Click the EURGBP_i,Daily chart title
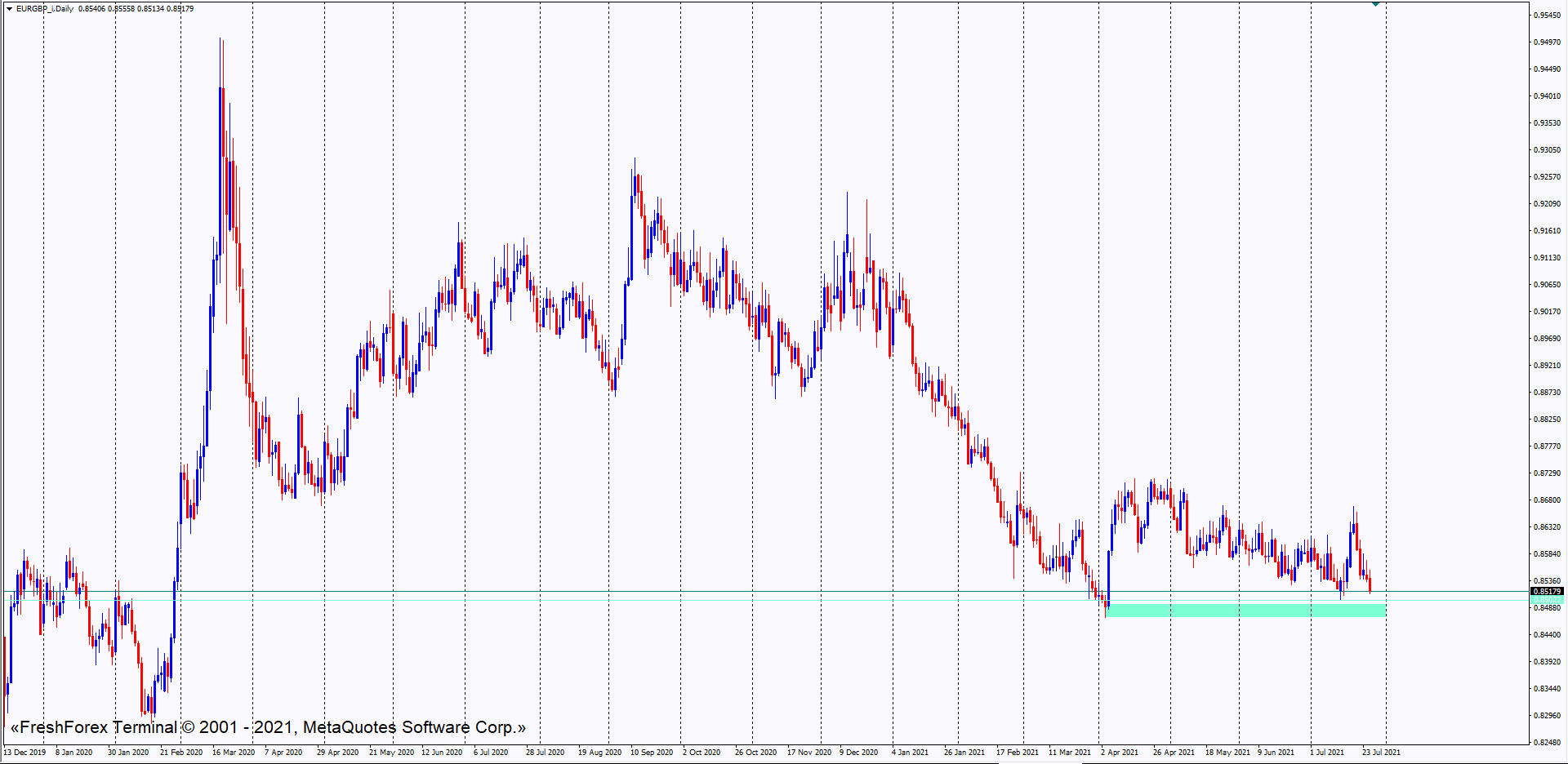Image resolution: width=1568 pixels, height=764 pixels. click(45, 9)
